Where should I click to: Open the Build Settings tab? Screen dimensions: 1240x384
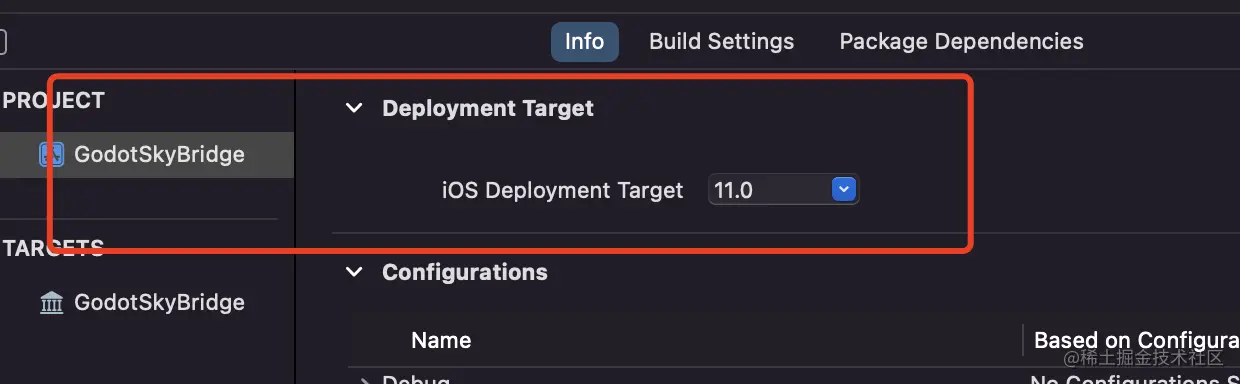(x=722, y=42)
